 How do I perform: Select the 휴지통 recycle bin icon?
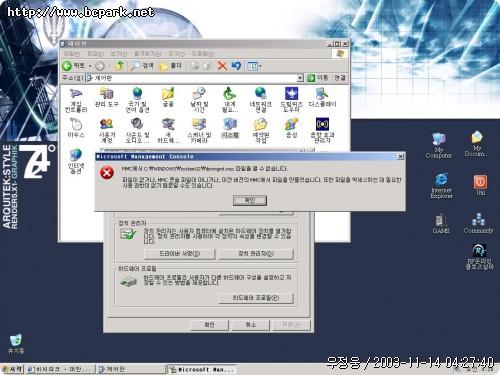(x=16, y=343)
